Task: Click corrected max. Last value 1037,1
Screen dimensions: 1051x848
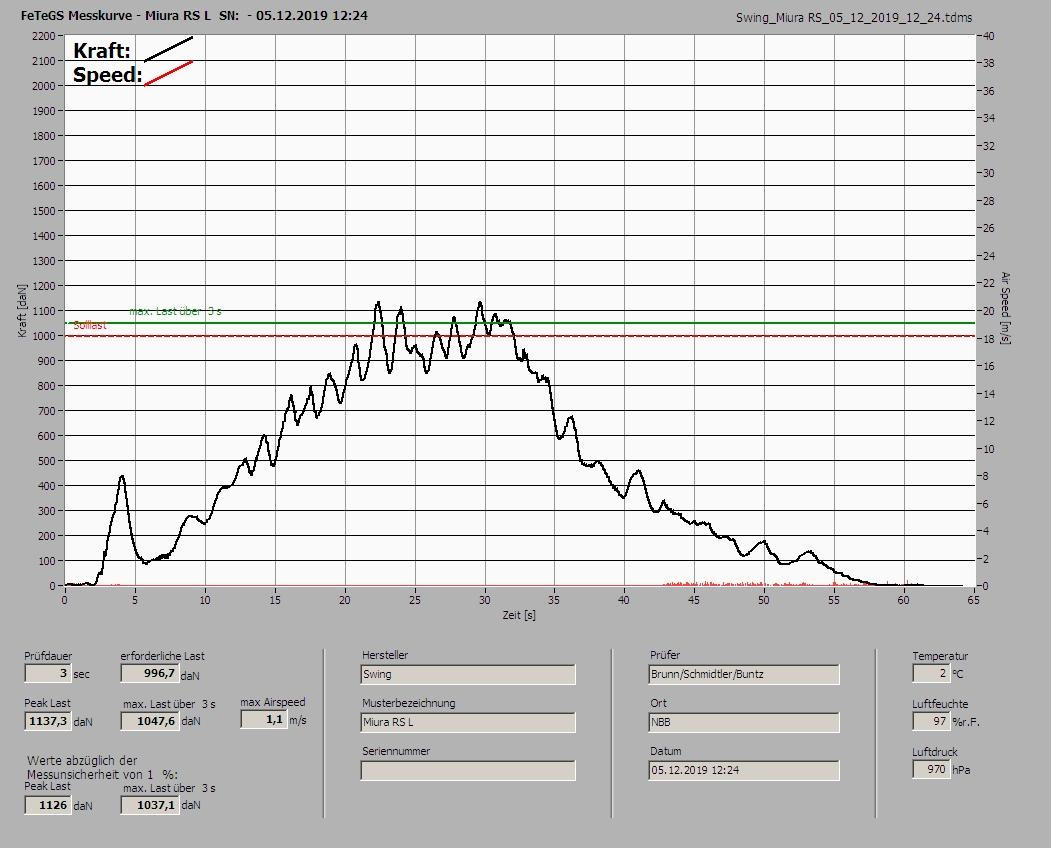Action: point(150,805)
